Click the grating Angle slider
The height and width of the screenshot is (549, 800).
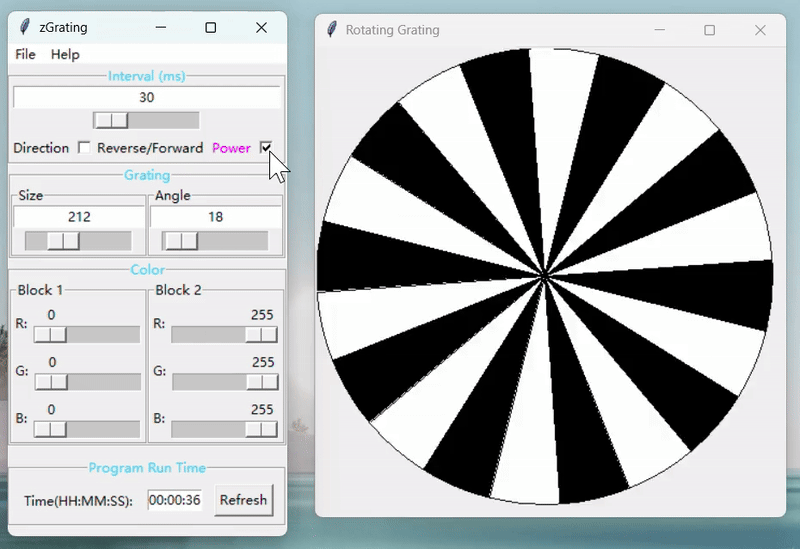(181, 241)
